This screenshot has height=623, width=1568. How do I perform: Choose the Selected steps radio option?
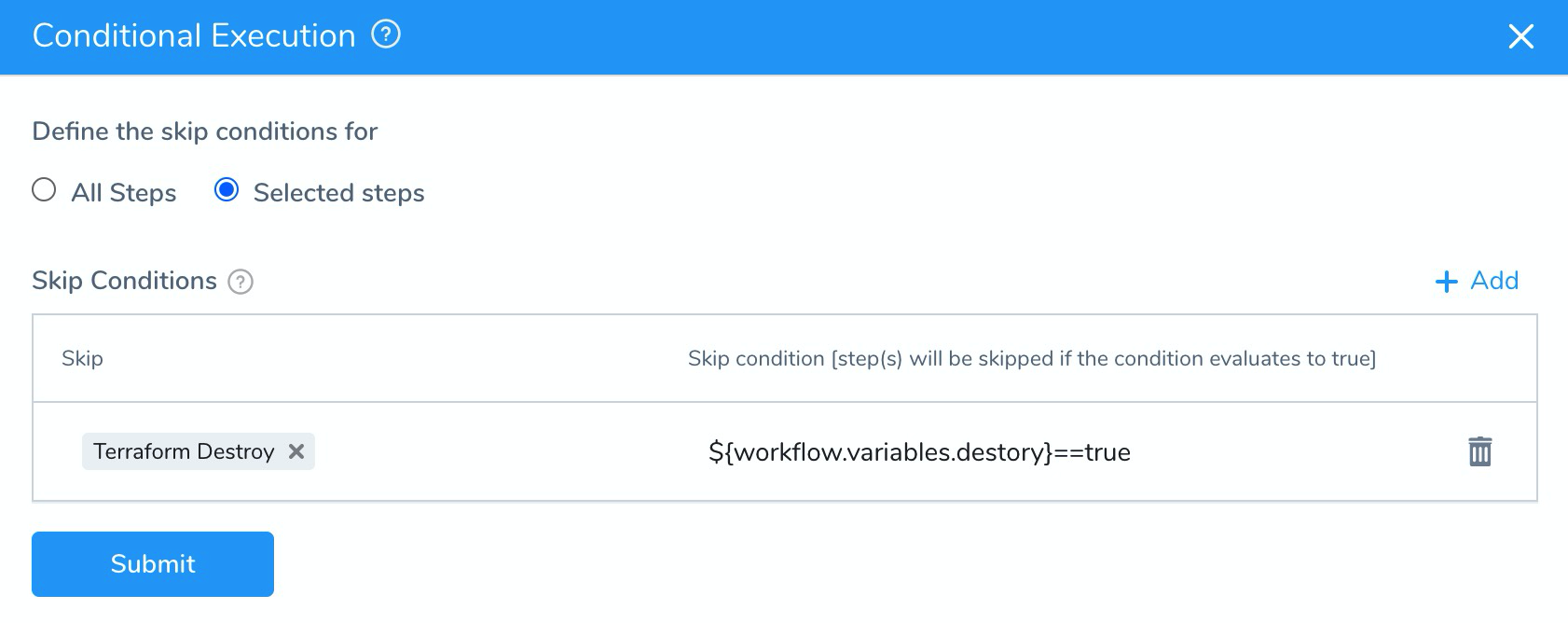(227, 190)
